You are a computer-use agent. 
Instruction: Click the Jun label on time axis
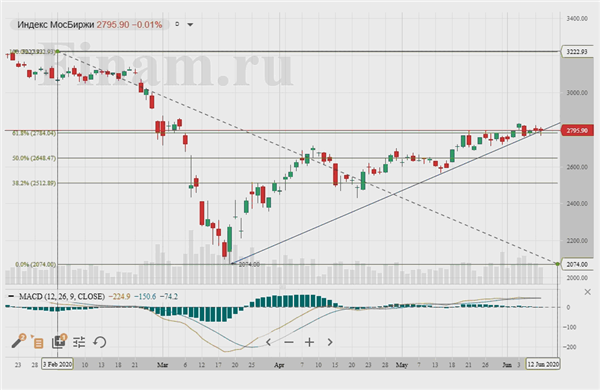[x=507, y=365]
